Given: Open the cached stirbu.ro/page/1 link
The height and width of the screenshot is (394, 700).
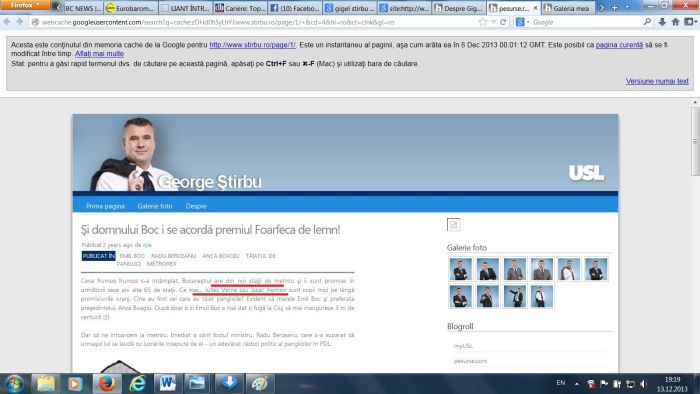Looking at the screenshot, I should (x=252, y=45).
